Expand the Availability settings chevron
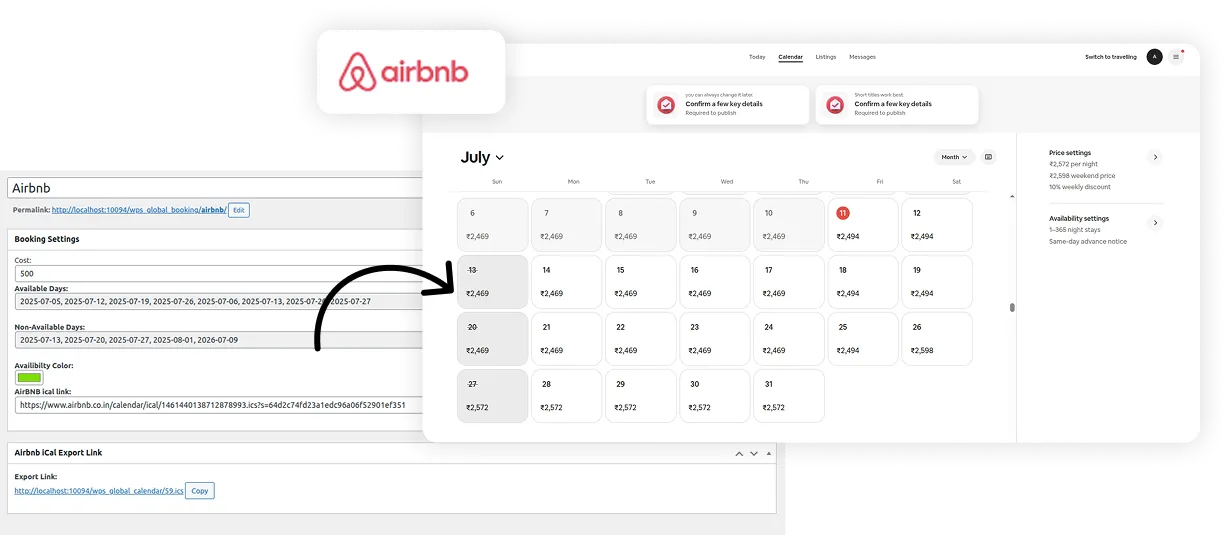The height and width of the screenshot is (536, 1230). [1155, 222]
